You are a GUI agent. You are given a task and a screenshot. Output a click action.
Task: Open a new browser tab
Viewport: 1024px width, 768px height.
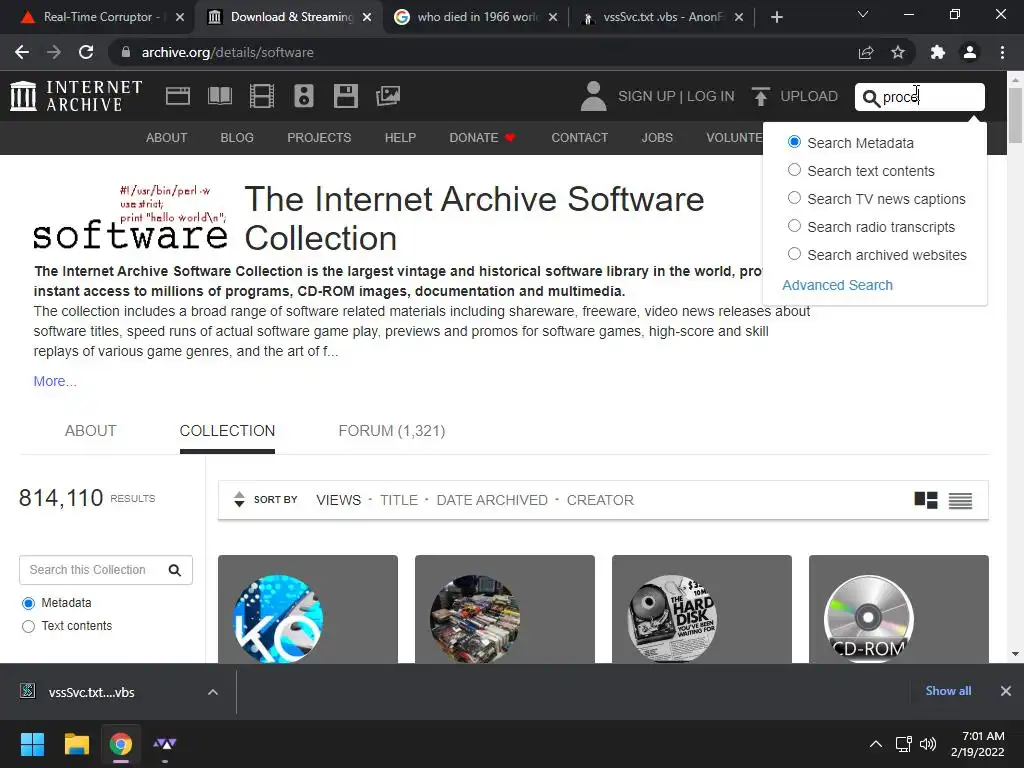click(776, 17)
